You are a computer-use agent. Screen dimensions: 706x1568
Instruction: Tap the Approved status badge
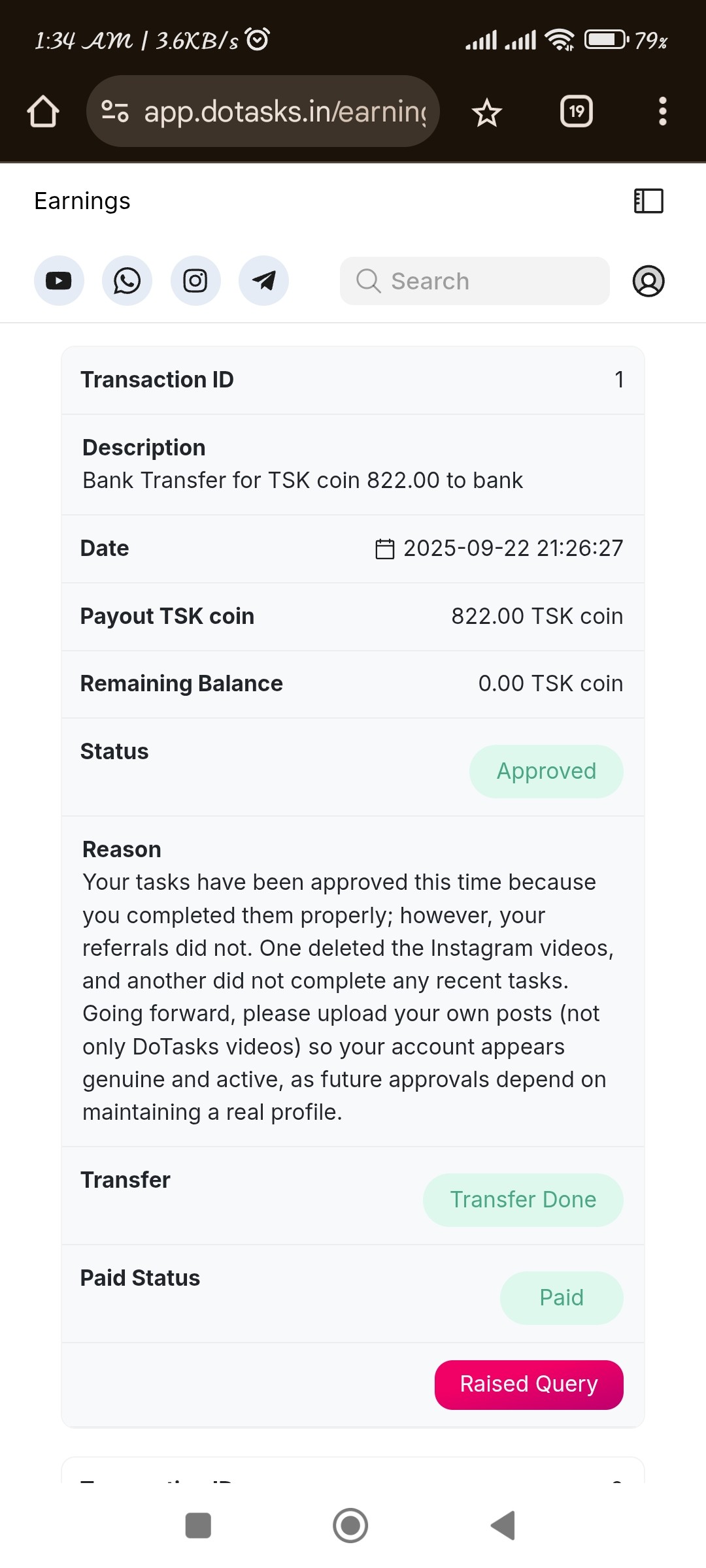tap(546, 772)
